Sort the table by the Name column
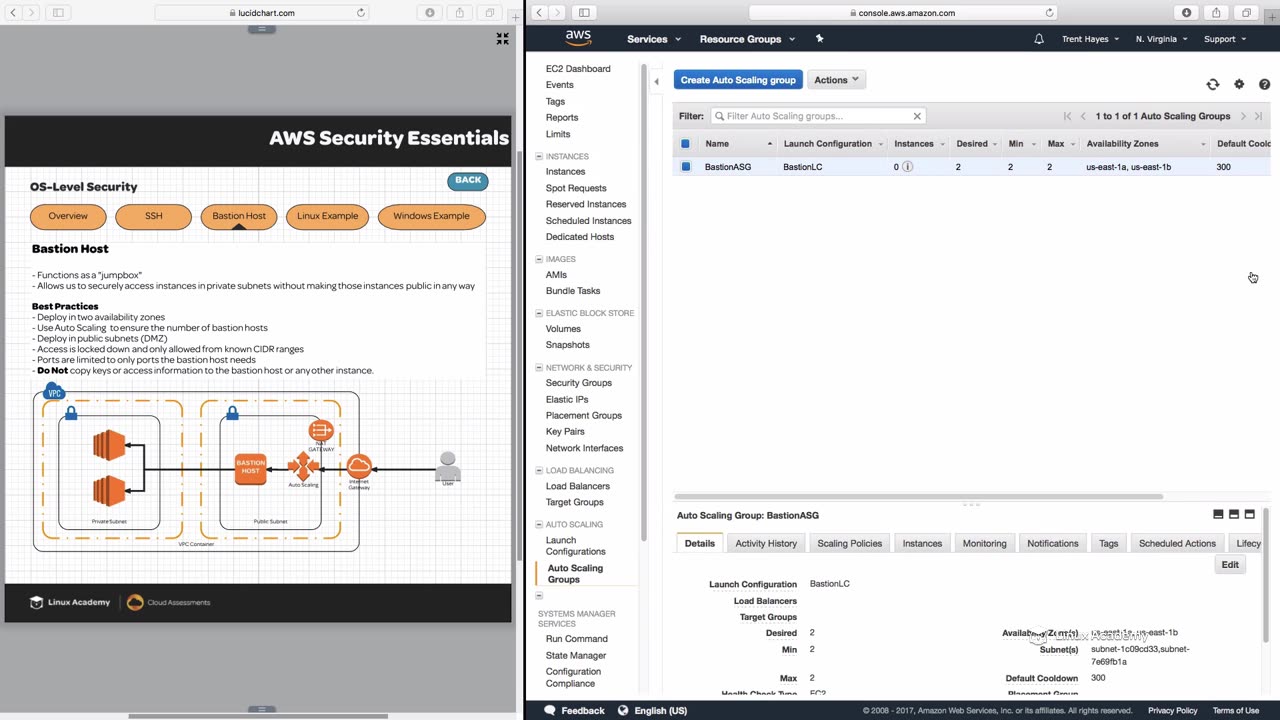1280x720 pixels. [738, 144]
